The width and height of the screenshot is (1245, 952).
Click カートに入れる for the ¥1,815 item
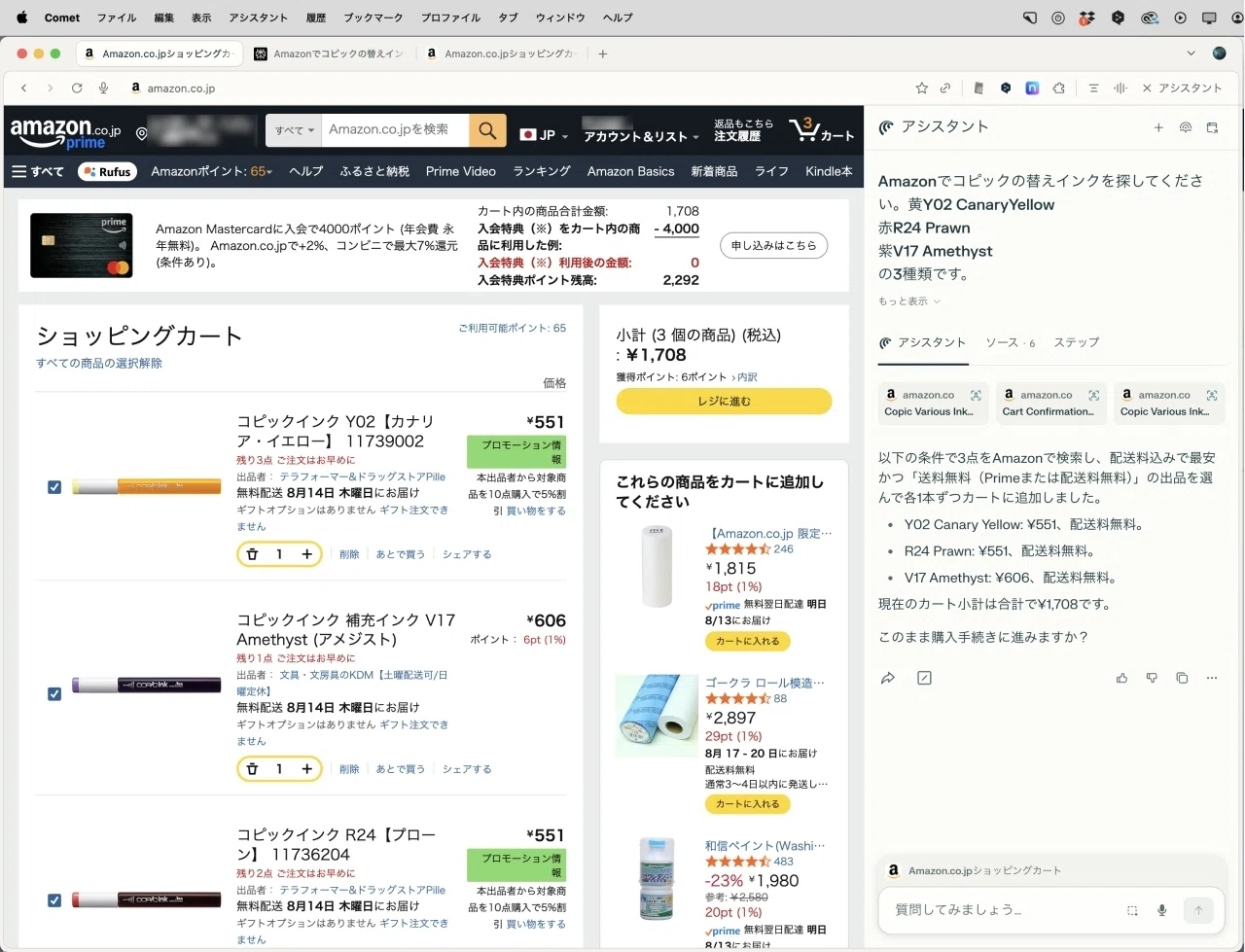(748, 641)
